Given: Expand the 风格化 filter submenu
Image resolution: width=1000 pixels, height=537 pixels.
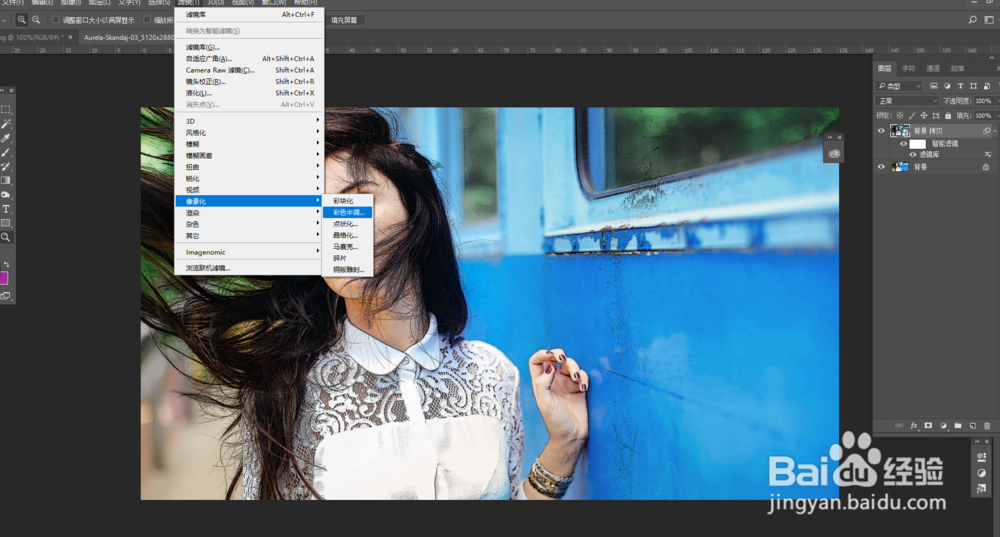Looking at the screenshot, I should (x=249, y=133).
